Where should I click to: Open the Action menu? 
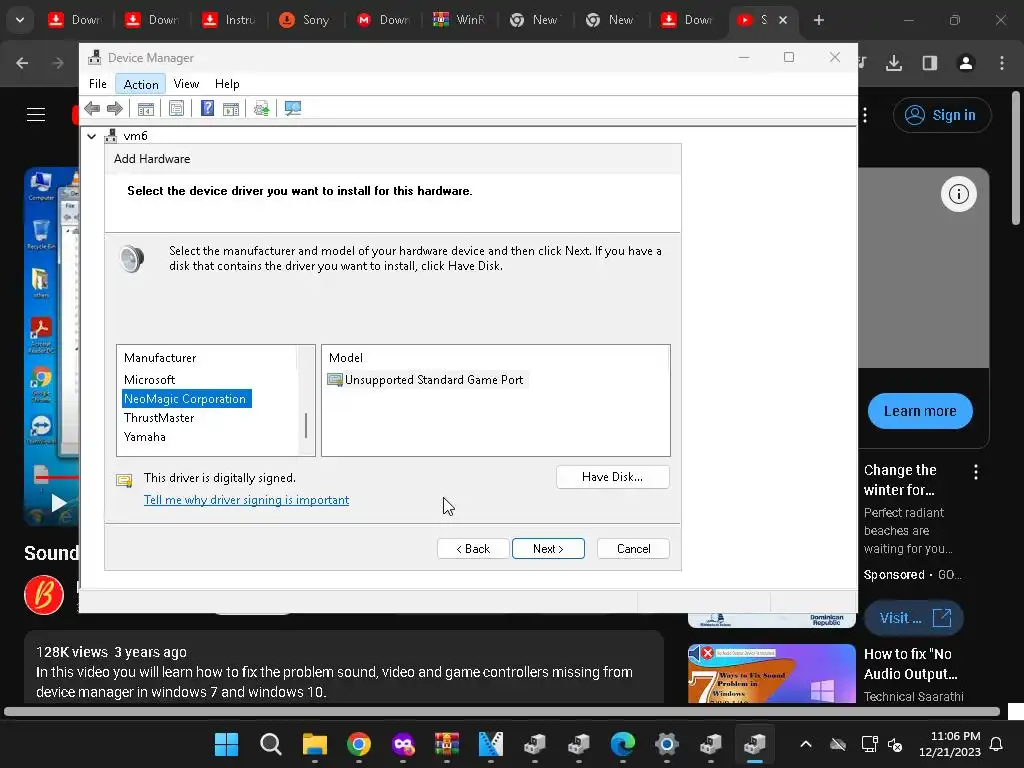pyautogui.click(x=141, y=84)
